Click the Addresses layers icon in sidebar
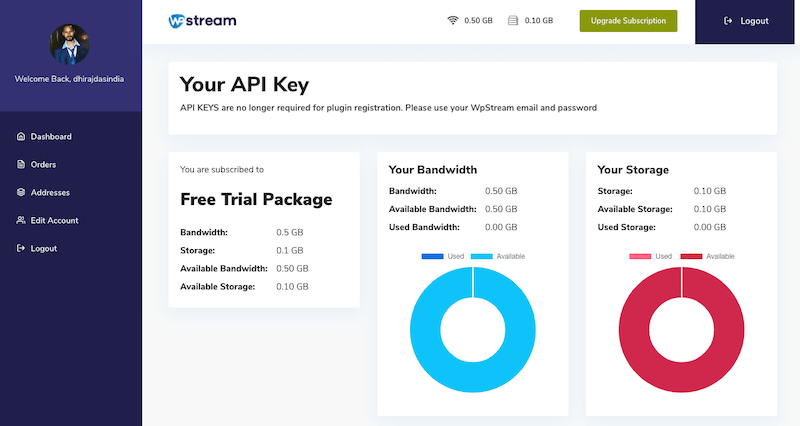800x426 pixels. pyautogui.click(x=21, y=192)
